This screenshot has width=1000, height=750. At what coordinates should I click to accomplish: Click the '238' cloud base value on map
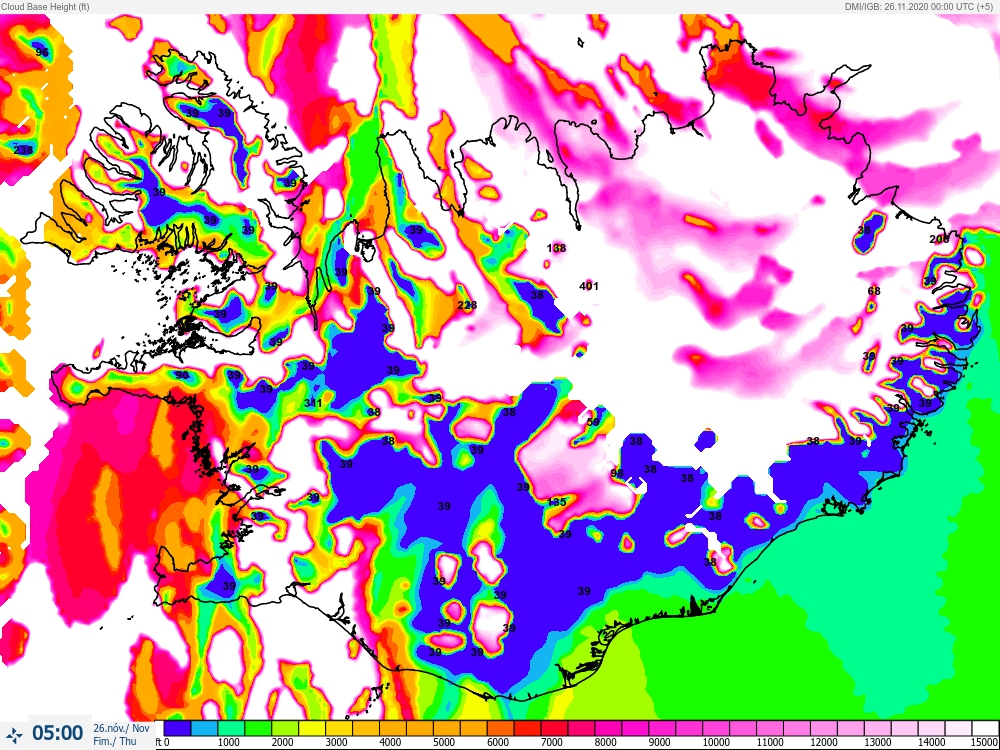click(23, 150)
